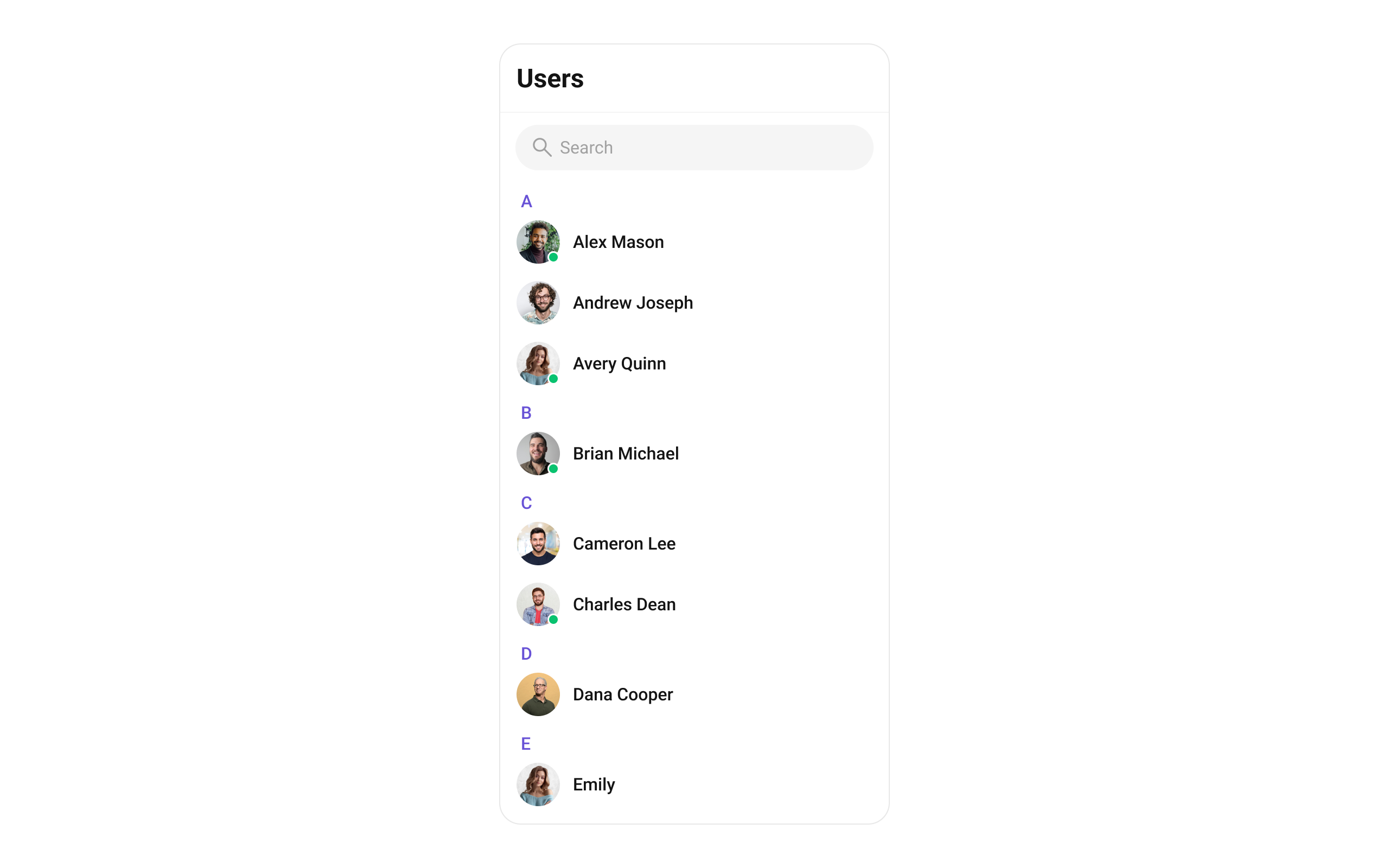Select Emily in users list
This screenshot has height=868, width=1389.
694,785
